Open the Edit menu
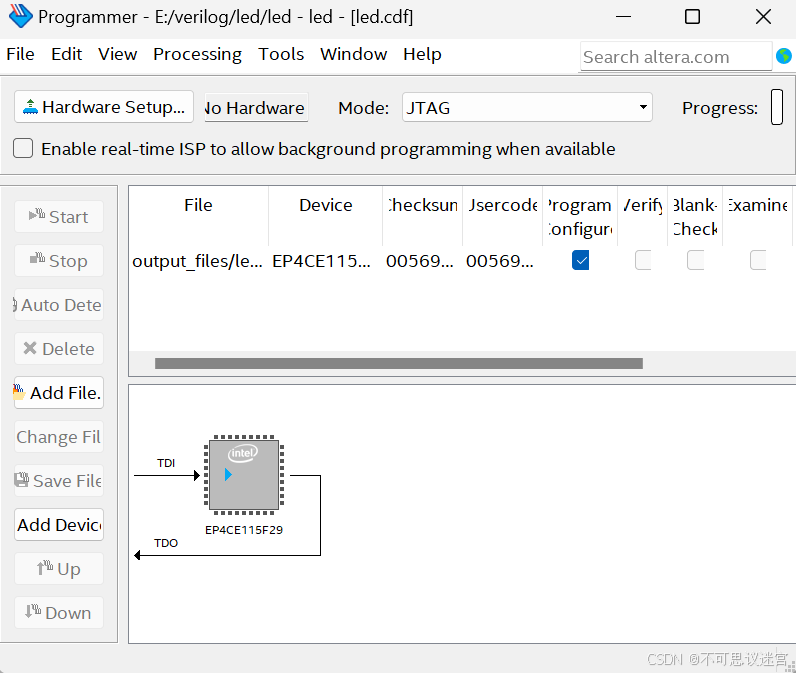This screenshot has height=673, width=796. click(x=67, y=54)
